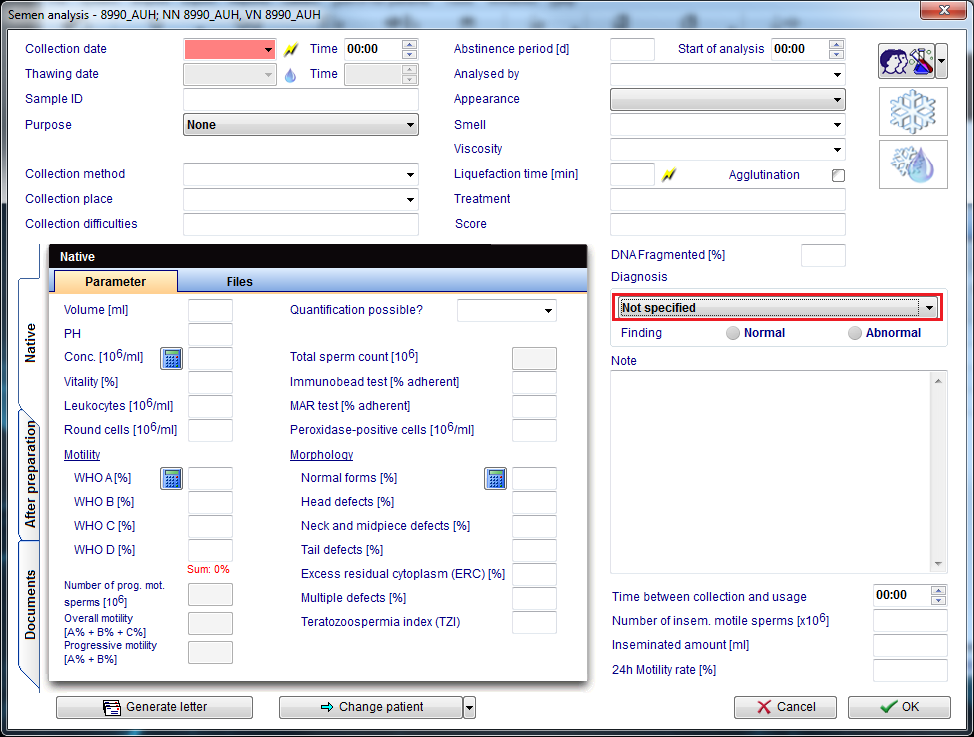Select the Documents side tab
Image resolution: width=974 pixels, height=737 pixels.
tap(29, 605)
